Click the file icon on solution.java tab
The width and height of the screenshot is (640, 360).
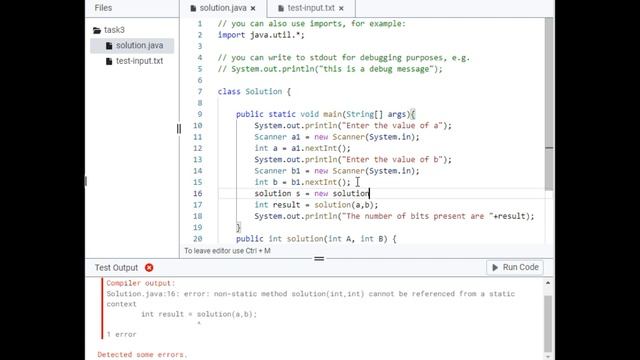click(193, 8)
